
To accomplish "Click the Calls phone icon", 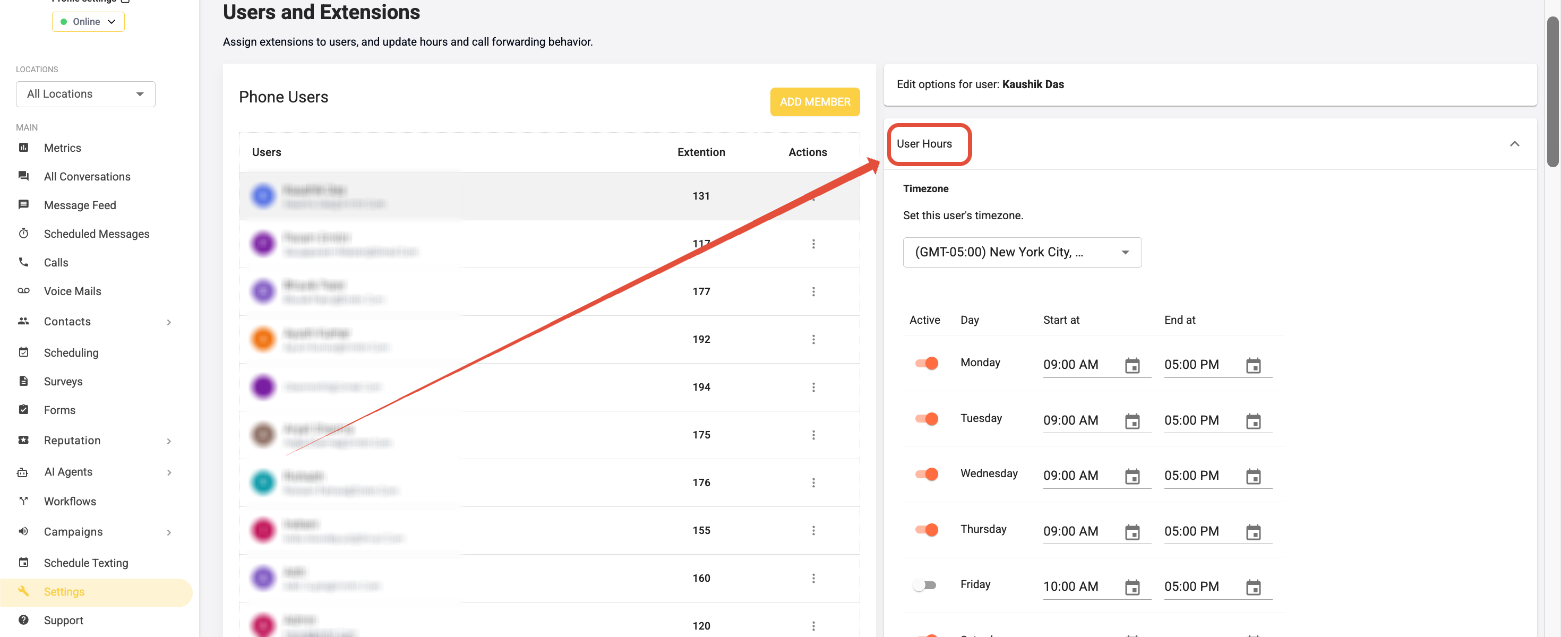I will (24, 263).
